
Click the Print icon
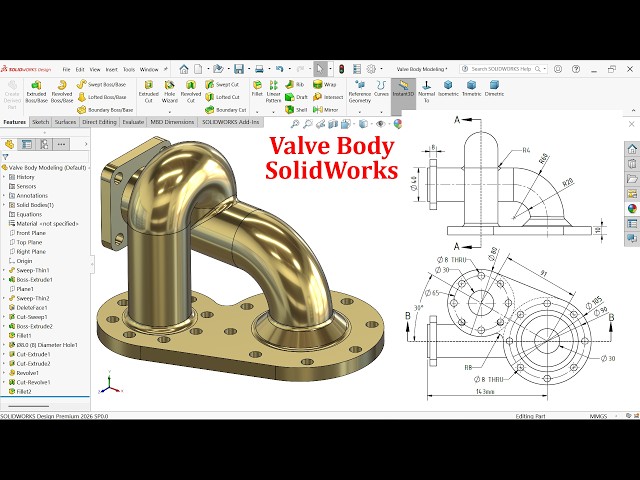[x=259, y=69]
